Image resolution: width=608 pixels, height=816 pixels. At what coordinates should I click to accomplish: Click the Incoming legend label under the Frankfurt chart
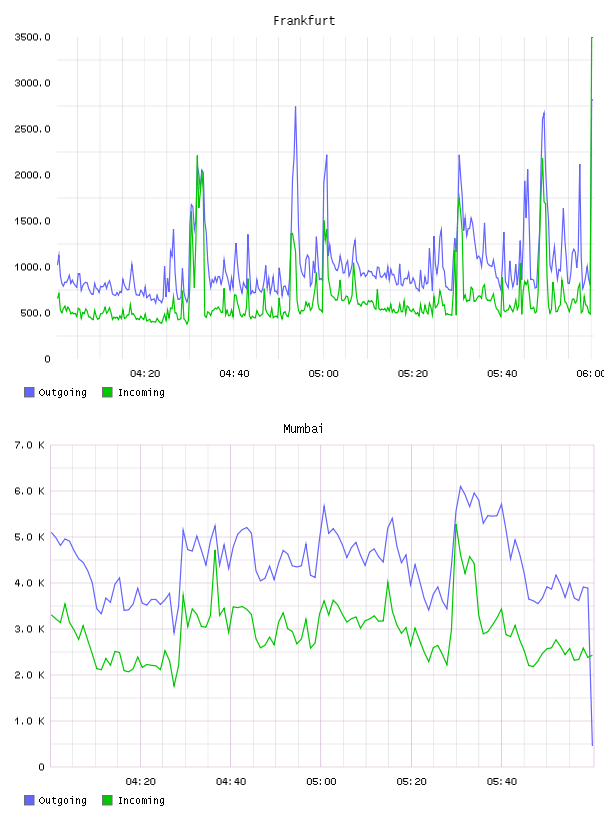tap(141, 393)
